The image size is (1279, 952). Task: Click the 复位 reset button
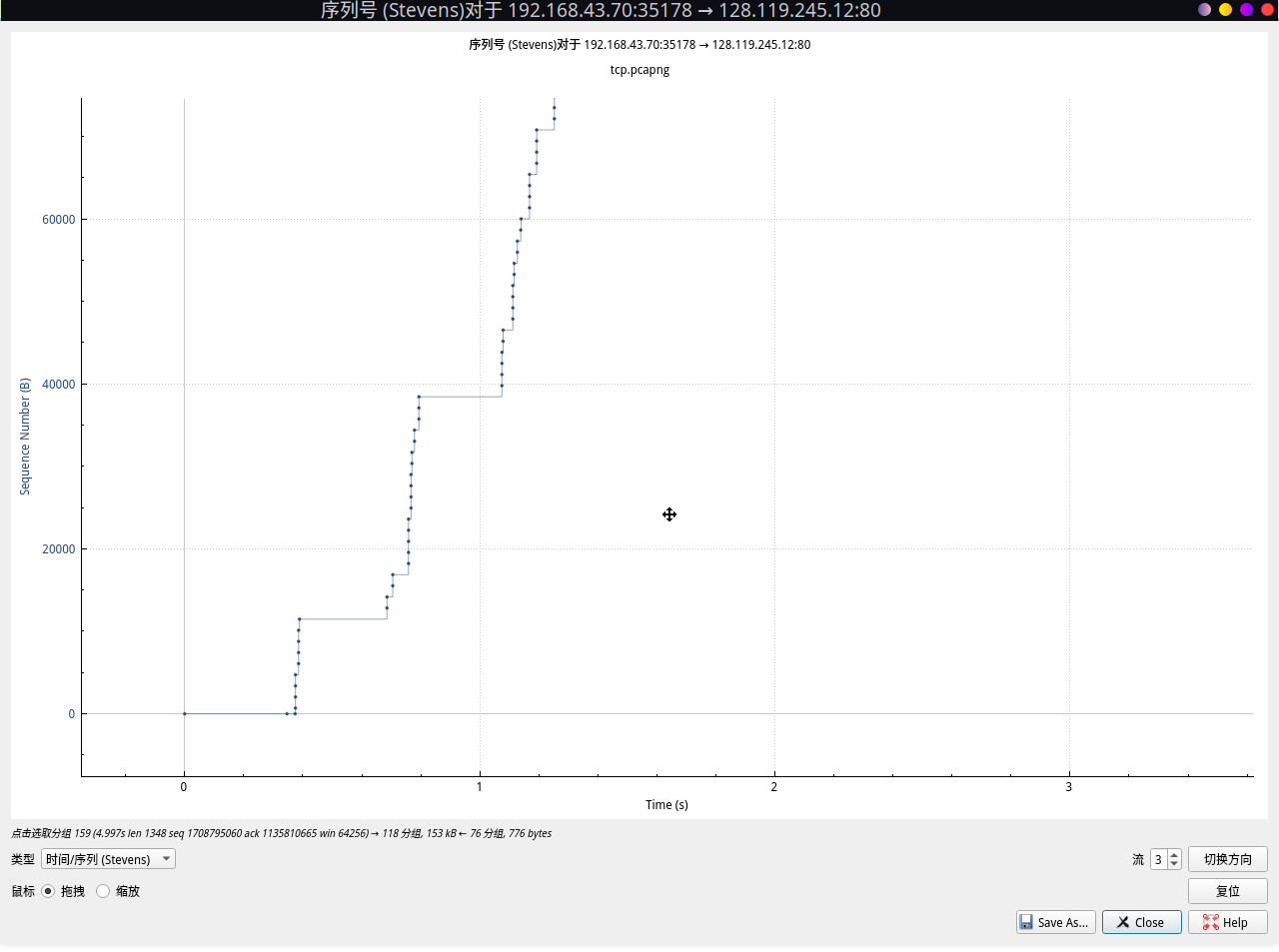[1227, 891]
